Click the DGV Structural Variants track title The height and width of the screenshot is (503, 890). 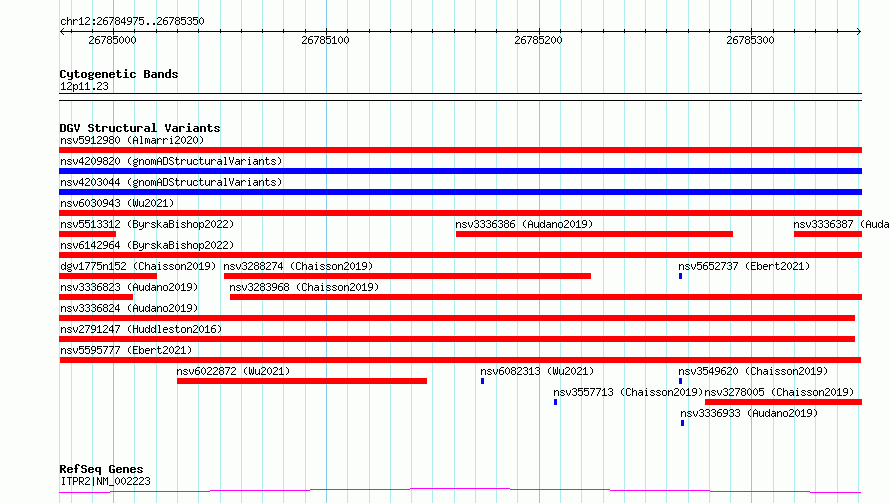coord(140,128)
